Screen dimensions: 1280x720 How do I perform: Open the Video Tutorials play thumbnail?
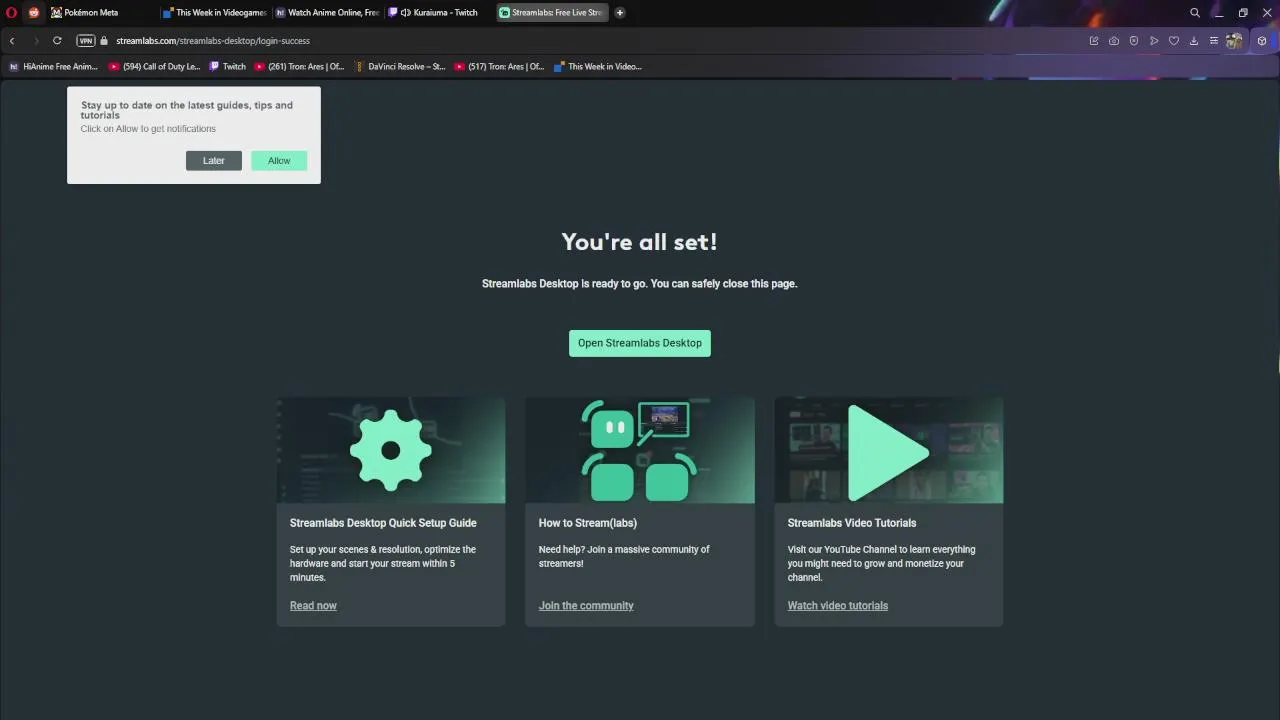[x=889, y=450]
